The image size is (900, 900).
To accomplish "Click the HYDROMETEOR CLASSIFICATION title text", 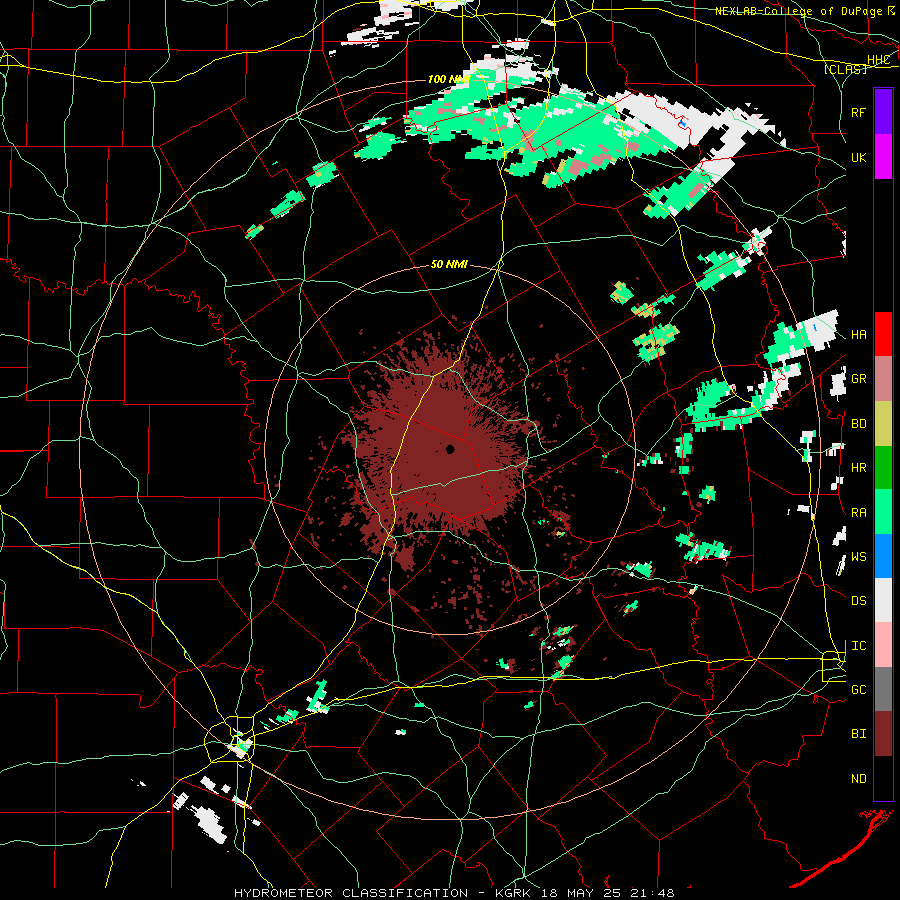I will point(351,893).
